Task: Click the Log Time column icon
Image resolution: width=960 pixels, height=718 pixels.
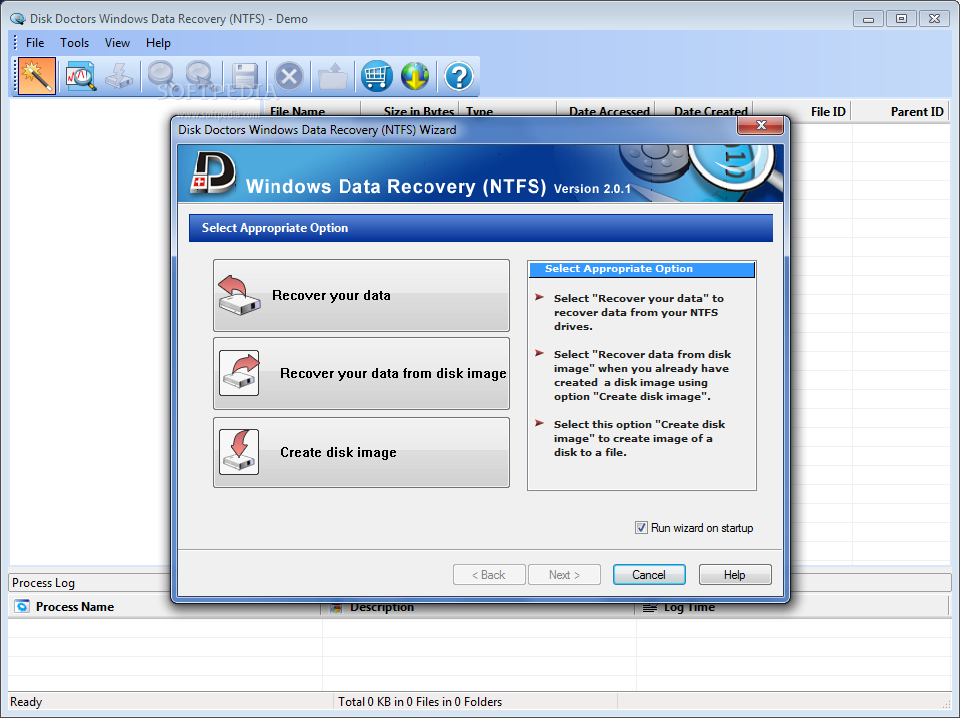Action: point(650,607)
